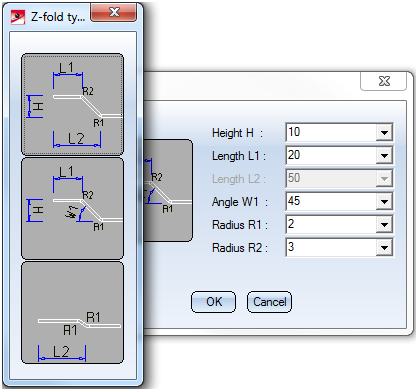
Task: Open the Height H dropdown list
Action: pyautogui.click(x=384, y=133)
